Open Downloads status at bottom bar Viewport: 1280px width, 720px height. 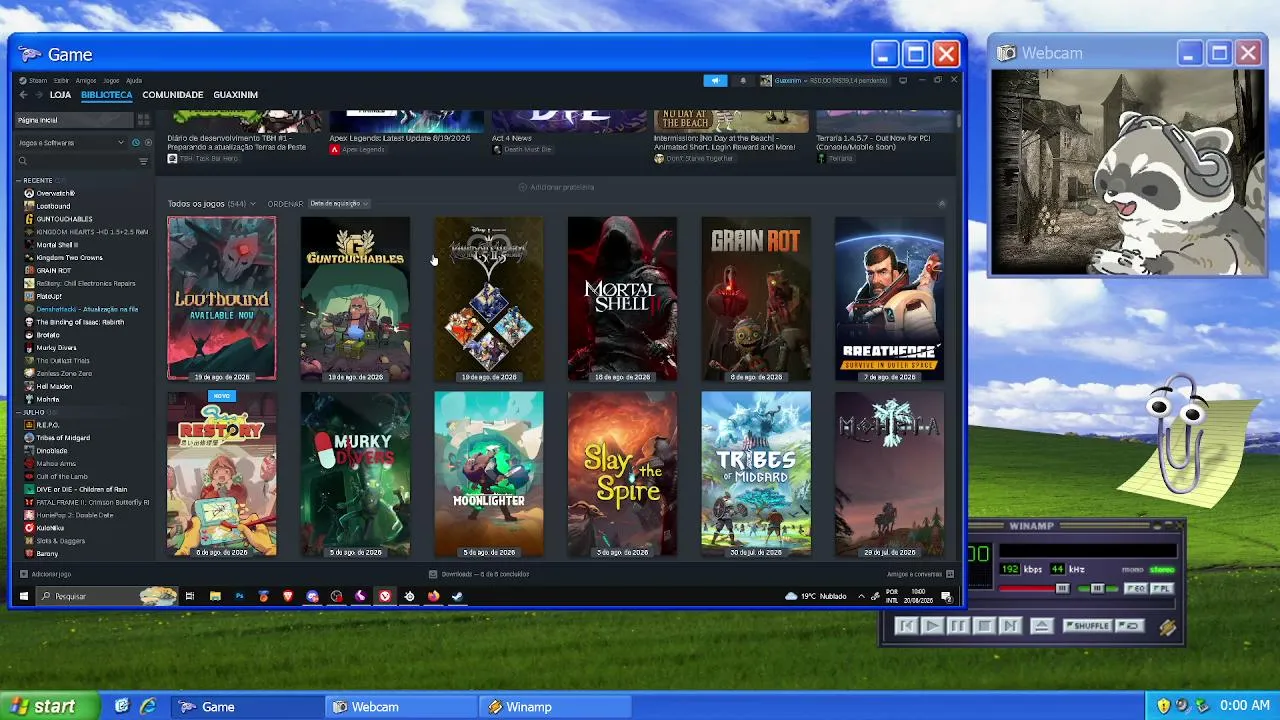point(479,574)
